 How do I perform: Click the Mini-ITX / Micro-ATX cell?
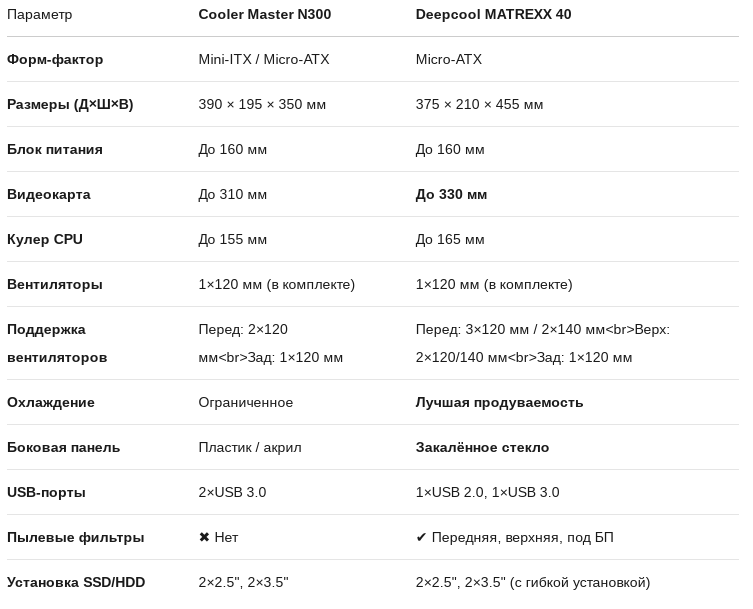tap(264, 59)
